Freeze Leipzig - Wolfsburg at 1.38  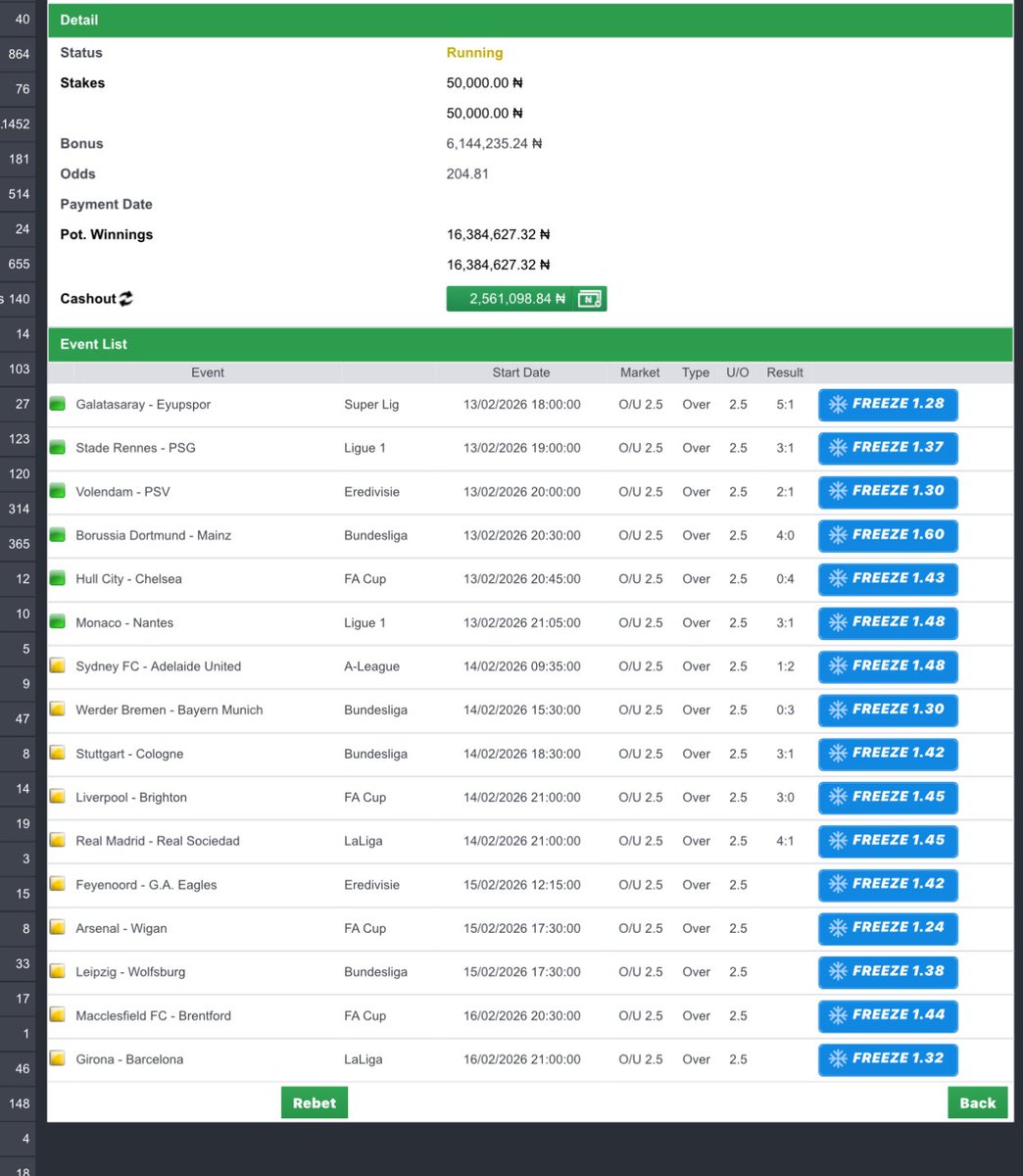(x=888, y=972)
